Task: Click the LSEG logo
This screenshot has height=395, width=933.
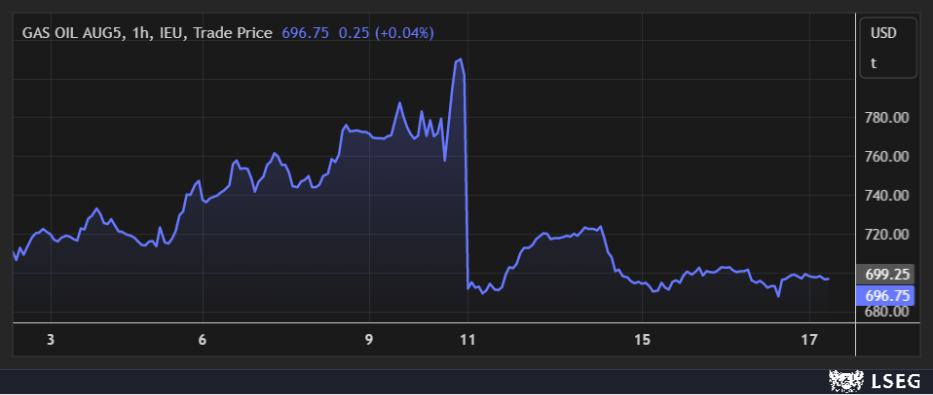Action: coord(875,381)
